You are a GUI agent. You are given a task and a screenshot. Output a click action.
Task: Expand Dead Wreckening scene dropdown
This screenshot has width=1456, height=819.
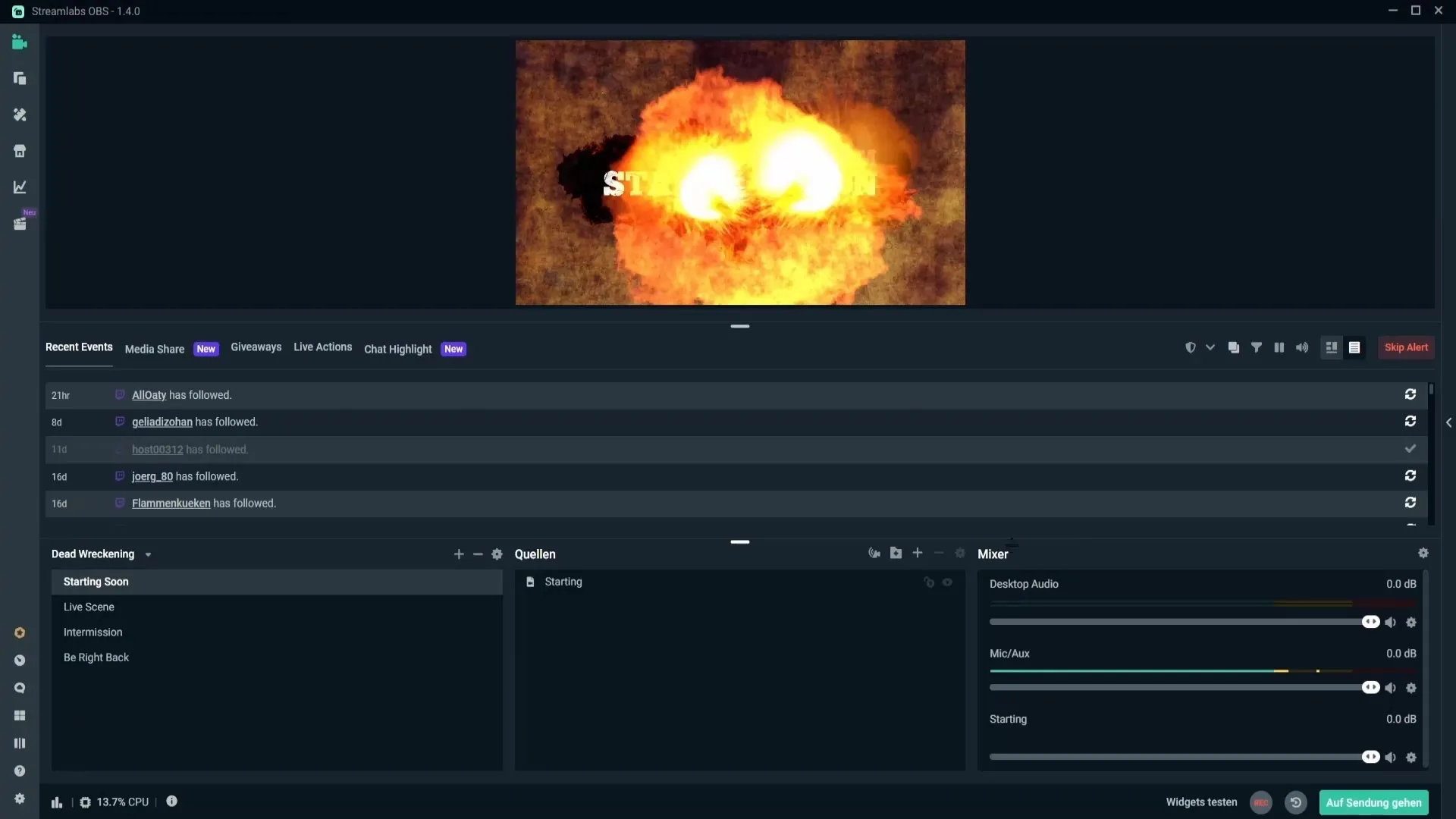(x=147, y=554)
